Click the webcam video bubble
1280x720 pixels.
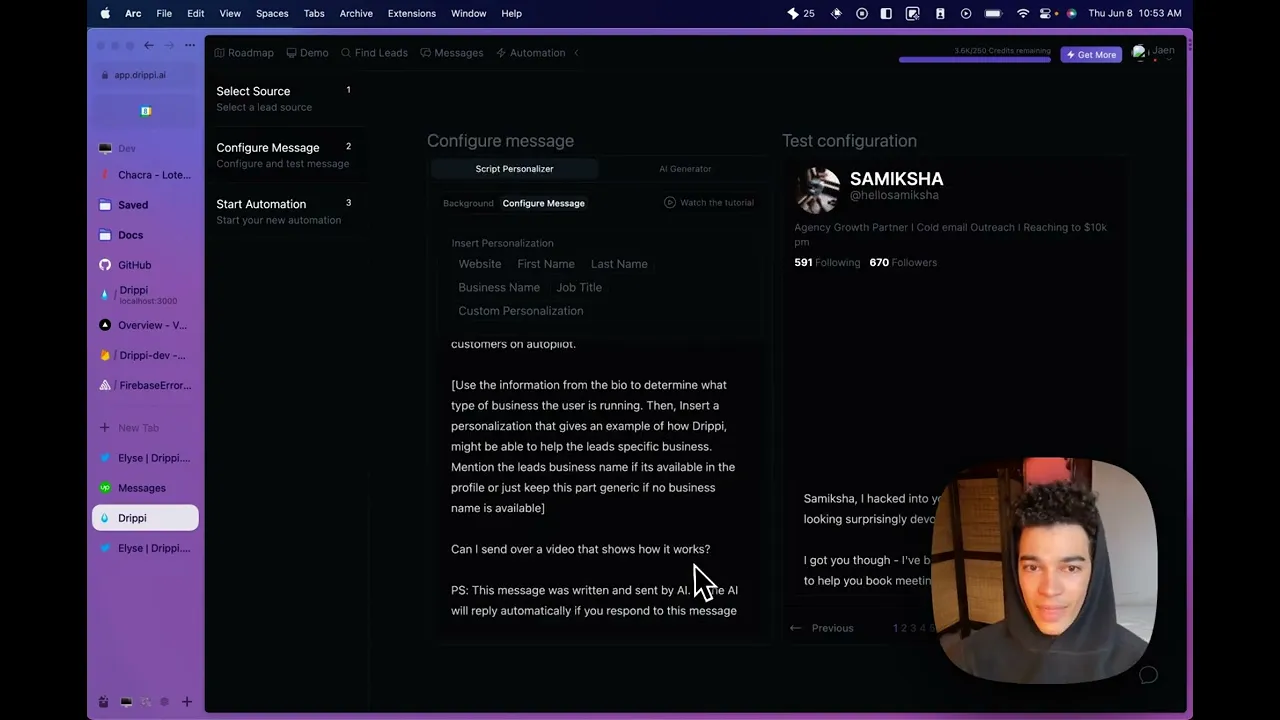(1044, 570)
